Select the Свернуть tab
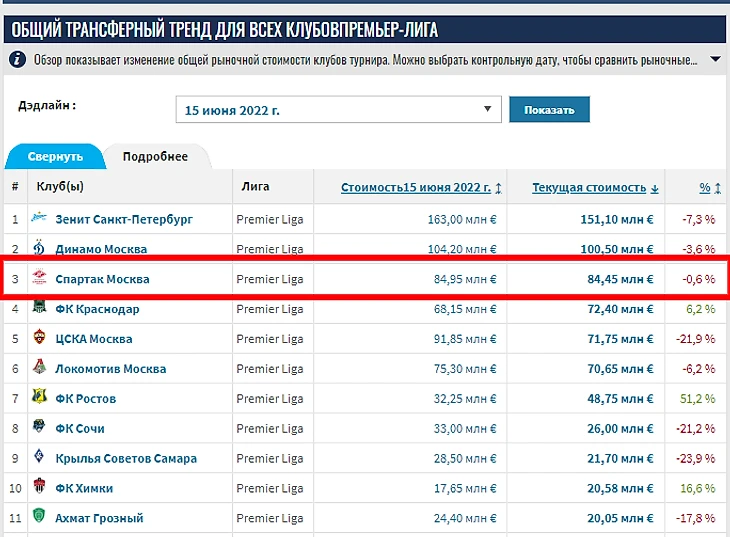The image size is (730, 537). tap(55, 156)
